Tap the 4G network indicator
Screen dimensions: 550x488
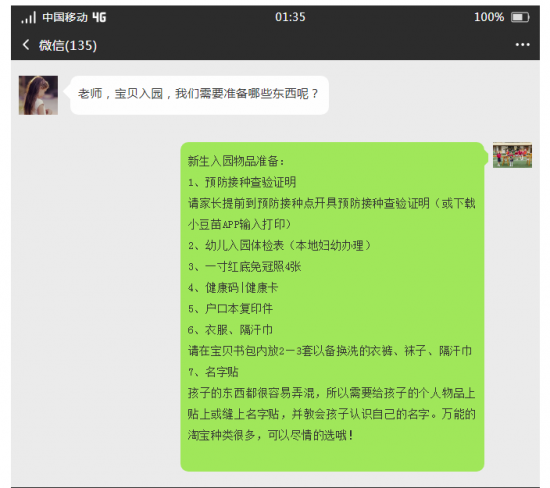coord(99,17)
